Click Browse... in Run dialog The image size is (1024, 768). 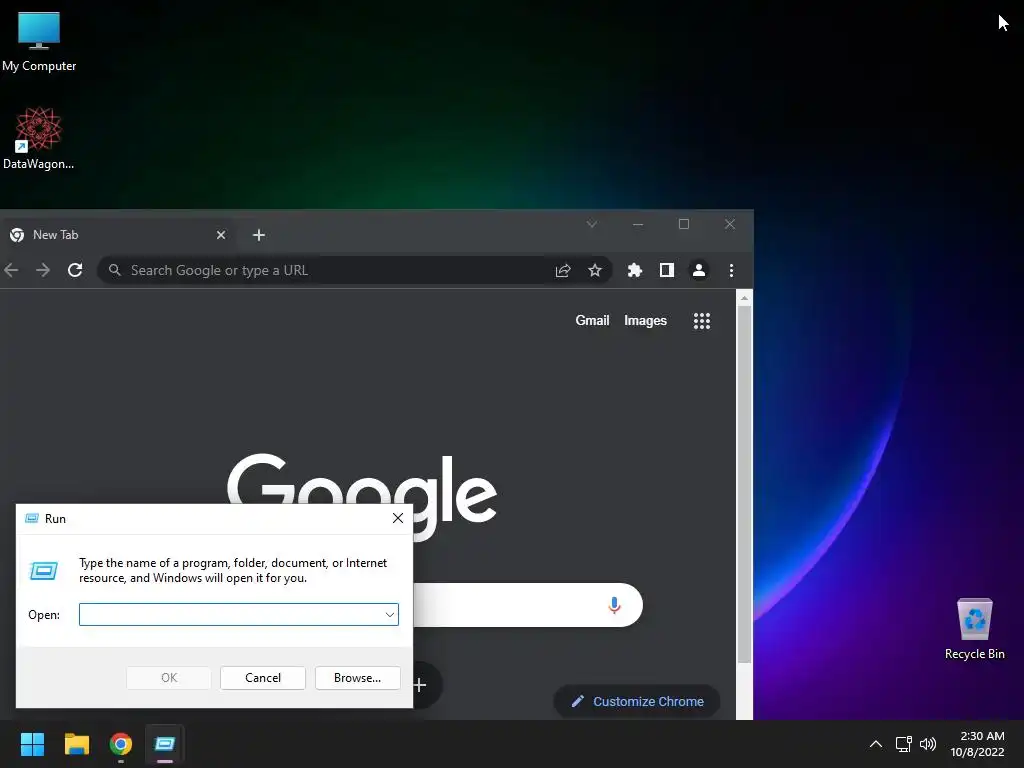357,678
